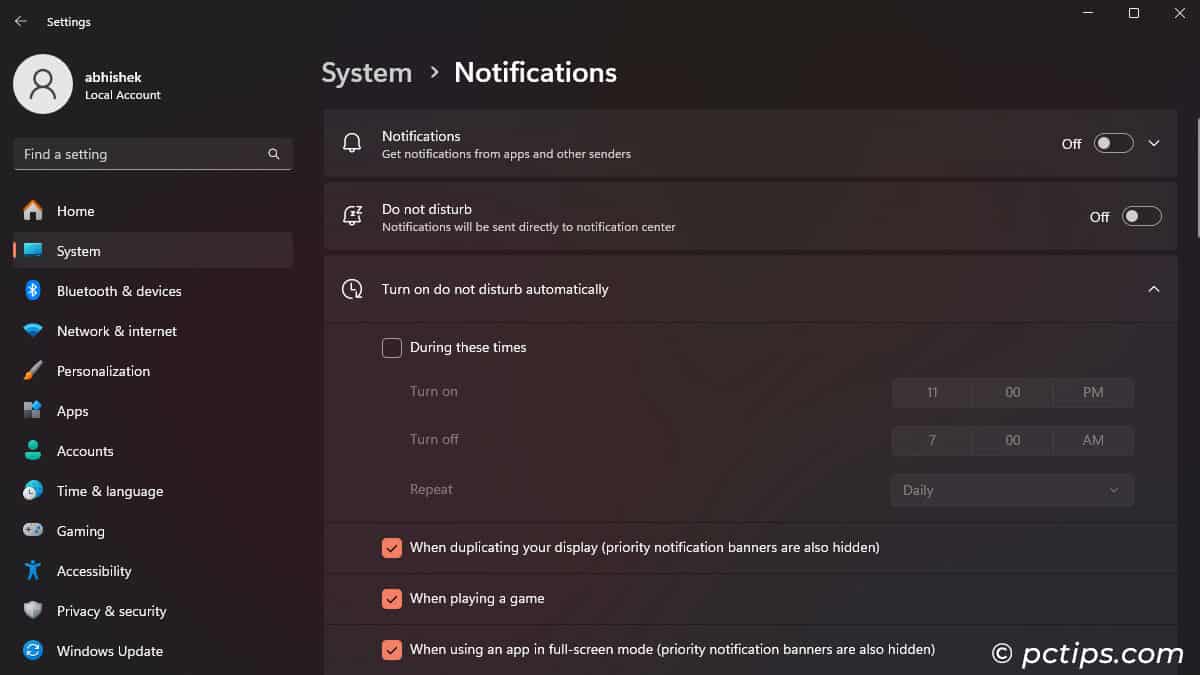Screen dimensions: 1200x675
Task: Uncheck 'When playing a game'
Action: tap(391, 598)
